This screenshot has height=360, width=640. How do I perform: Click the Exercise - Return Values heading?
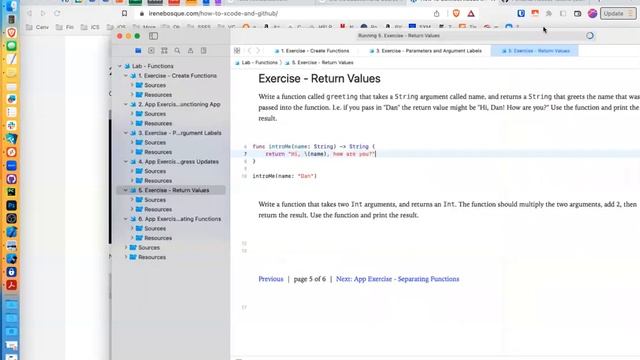[319, 78]
